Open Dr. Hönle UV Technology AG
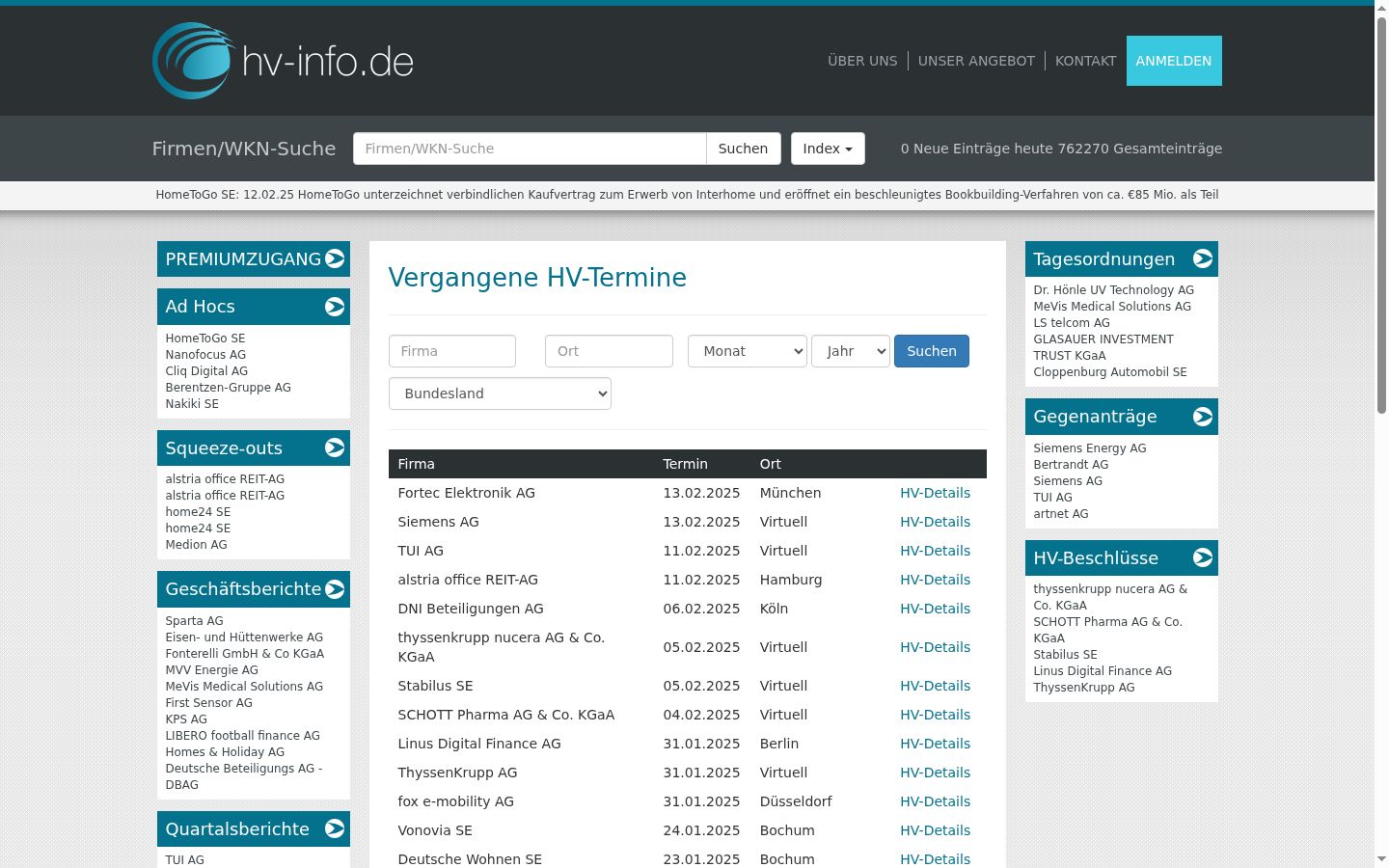Image resolution: width=1389 pixels, height=868 pixels. (1113, 290)
